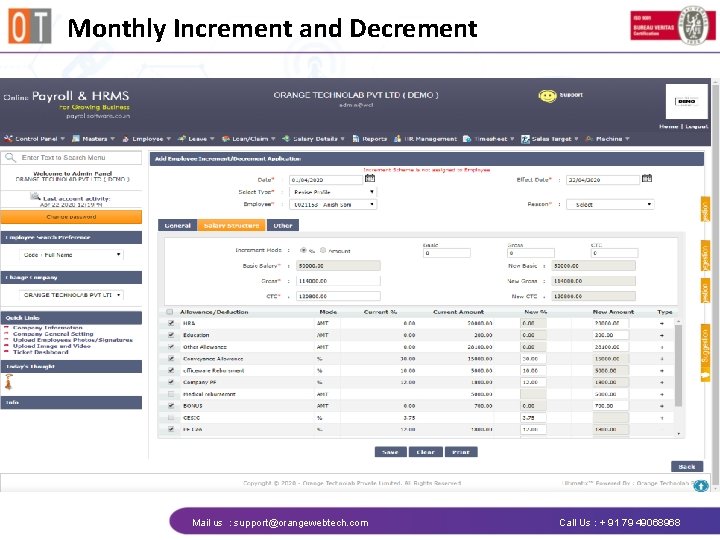Open Company Information quick link
This screenshot has height=540, width=720.
click(48, 328)
